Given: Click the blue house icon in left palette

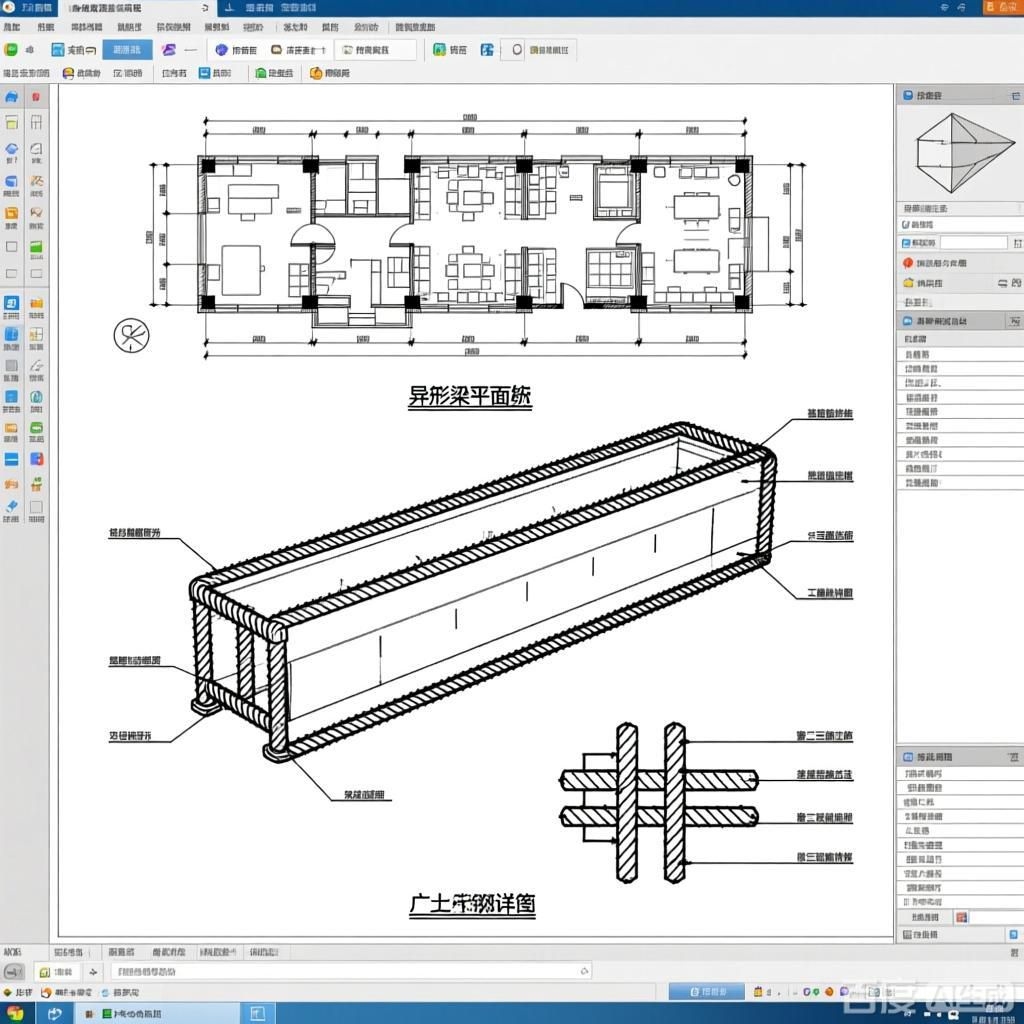Looking at the screenshot, I should (x=11, y=98).
